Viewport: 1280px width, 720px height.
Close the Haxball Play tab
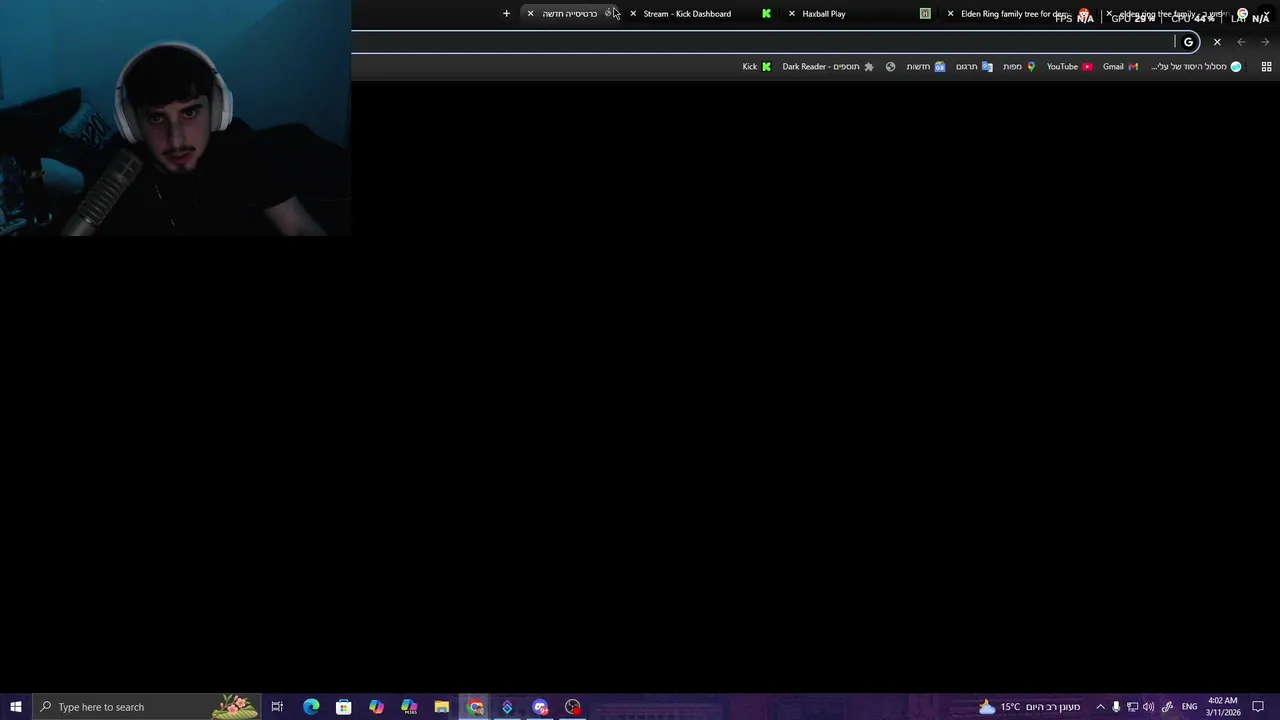pyautogui.click(x=792, y=13)
